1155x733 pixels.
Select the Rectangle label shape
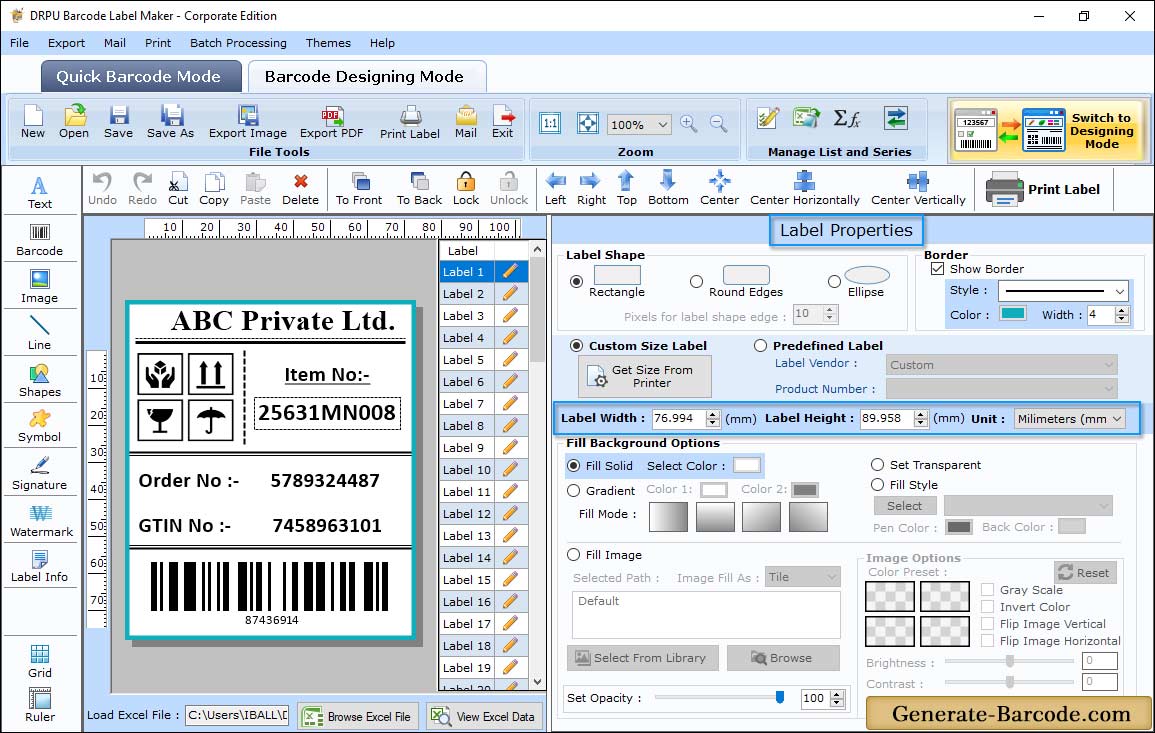(576, 281)
